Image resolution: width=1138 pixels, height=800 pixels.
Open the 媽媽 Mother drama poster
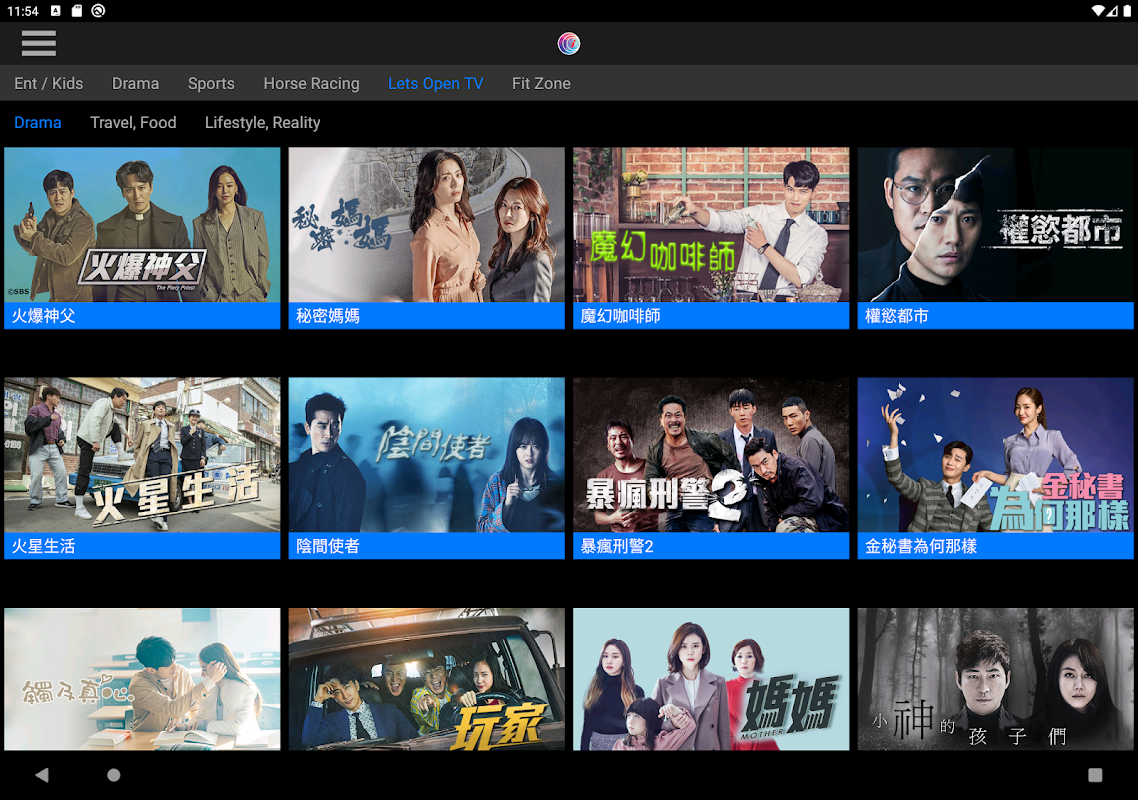tap(711, 679)
